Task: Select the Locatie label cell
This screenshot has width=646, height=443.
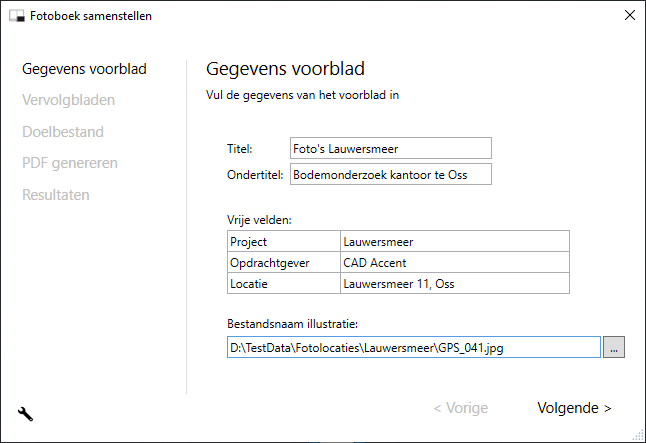Action: pyautogui.click(x=283, y=283)
